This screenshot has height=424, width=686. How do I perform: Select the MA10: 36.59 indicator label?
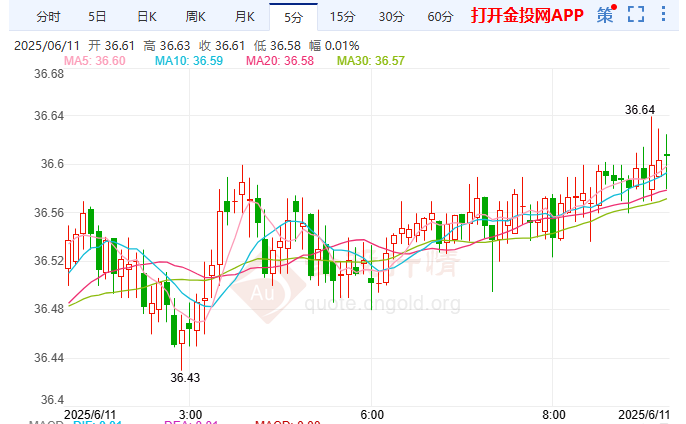[189, 60]
